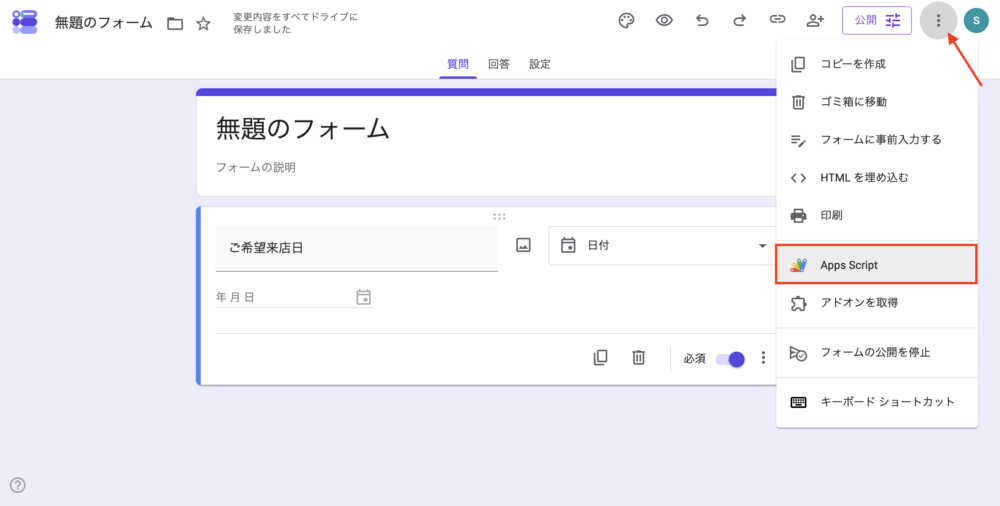Undo the last change
The height and width of the screenshot is (506, 1000).
702,21
